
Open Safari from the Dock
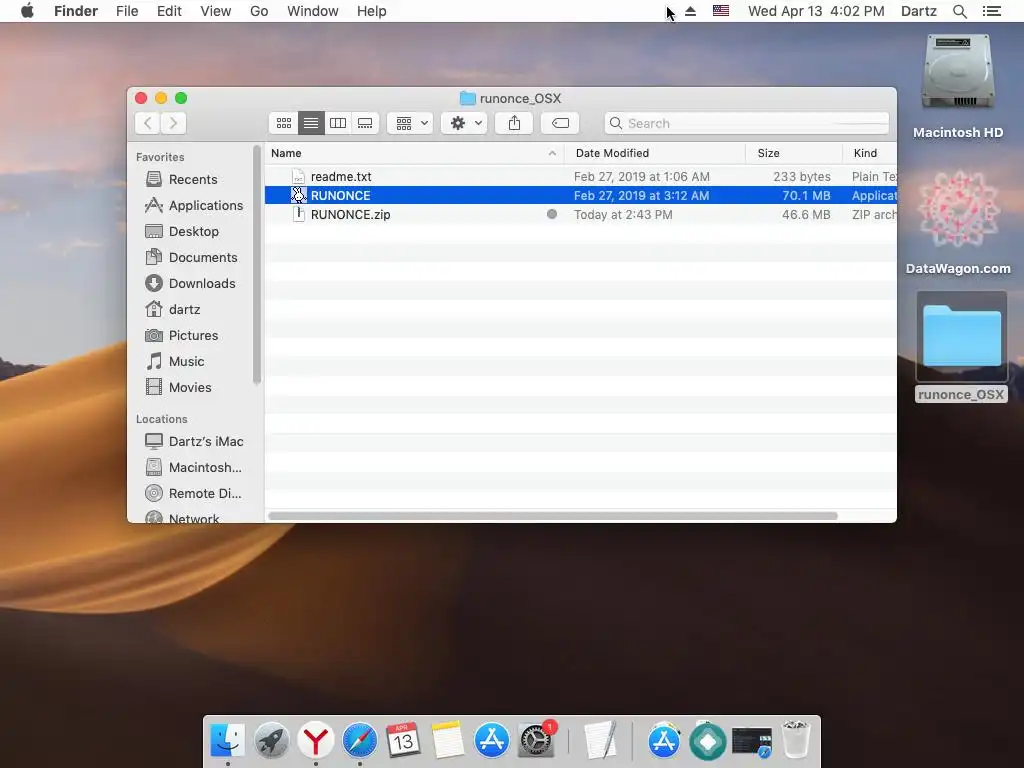tap(360, 741)
